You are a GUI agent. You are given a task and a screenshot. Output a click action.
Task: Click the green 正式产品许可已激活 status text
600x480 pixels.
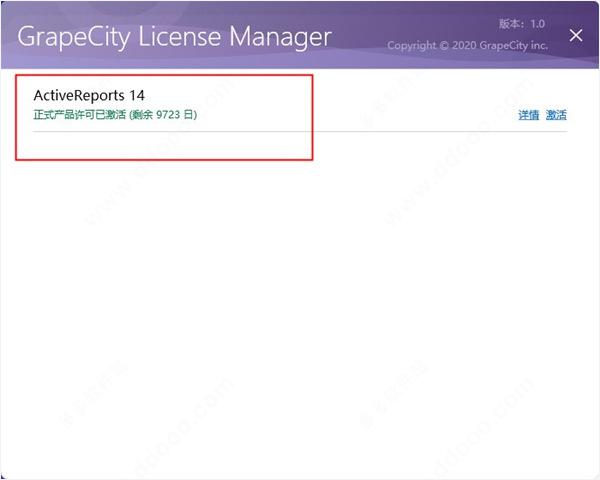coord(80,114)
